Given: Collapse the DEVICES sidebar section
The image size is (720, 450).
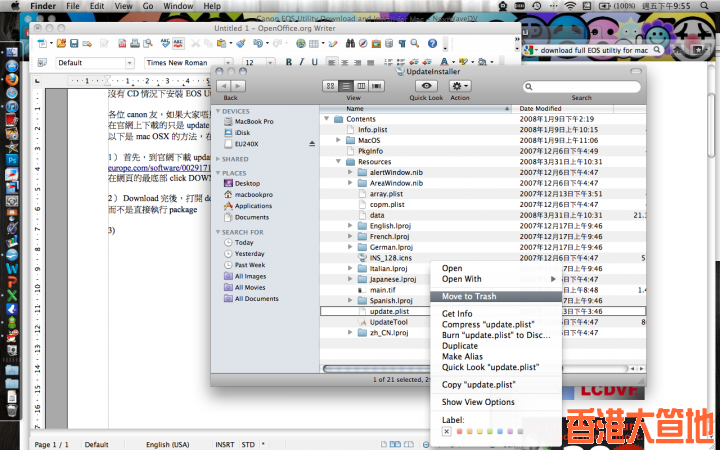Looking at the screenshot, I should click(x=218, y=111).
